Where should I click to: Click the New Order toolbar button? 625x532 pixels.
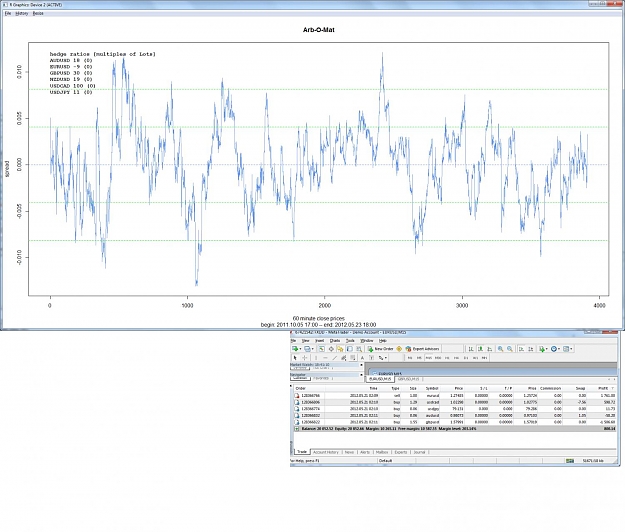[x=380, y=349]
